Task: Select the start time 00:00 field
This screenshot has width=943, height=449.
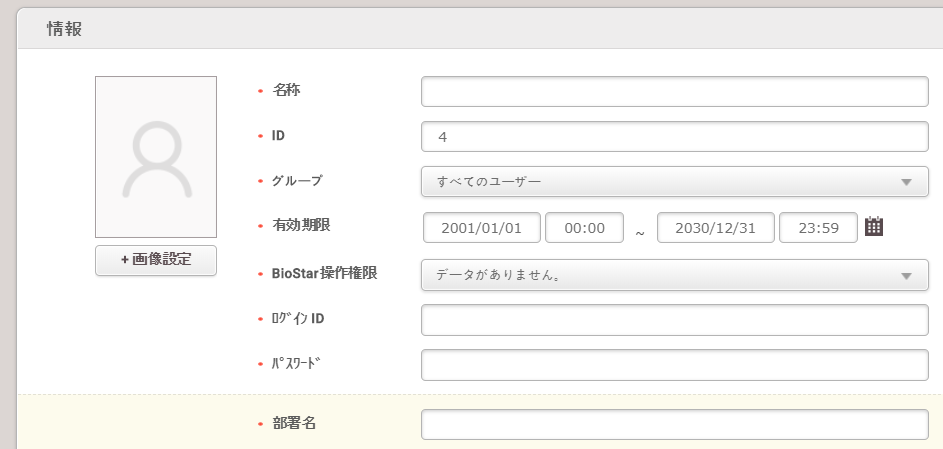Action: [584, 227]
